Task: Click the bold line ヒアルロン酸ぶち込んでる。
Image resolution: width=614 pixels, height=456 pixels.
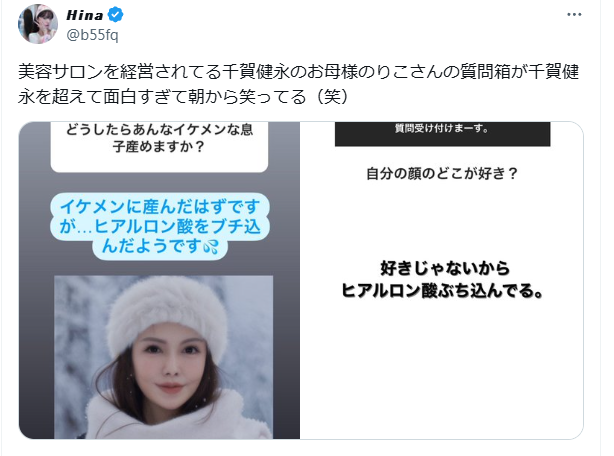Action: click(x=442, y=290)
